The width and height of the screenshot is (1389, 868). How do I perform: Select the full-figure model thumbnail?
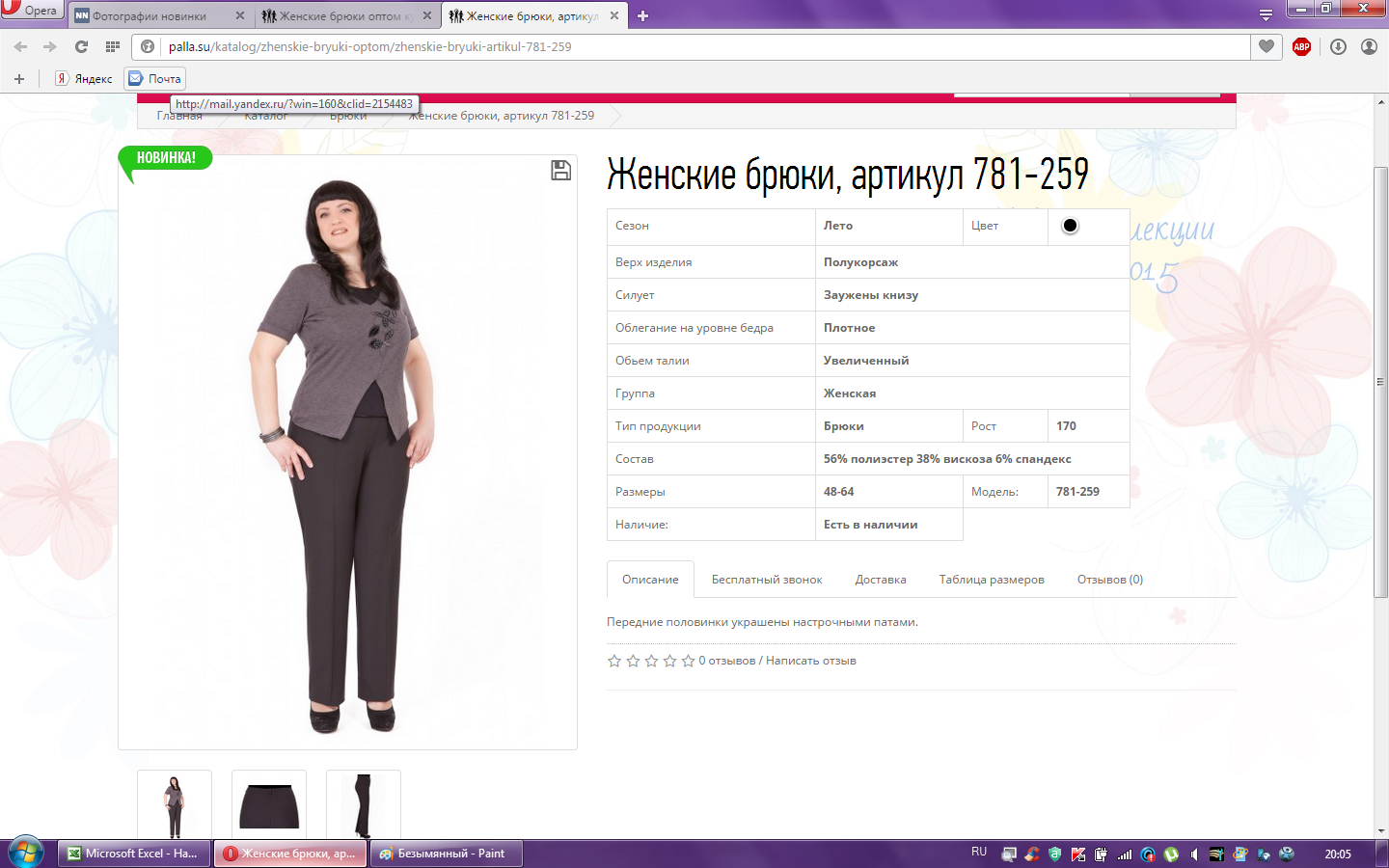tap(175, 805)
